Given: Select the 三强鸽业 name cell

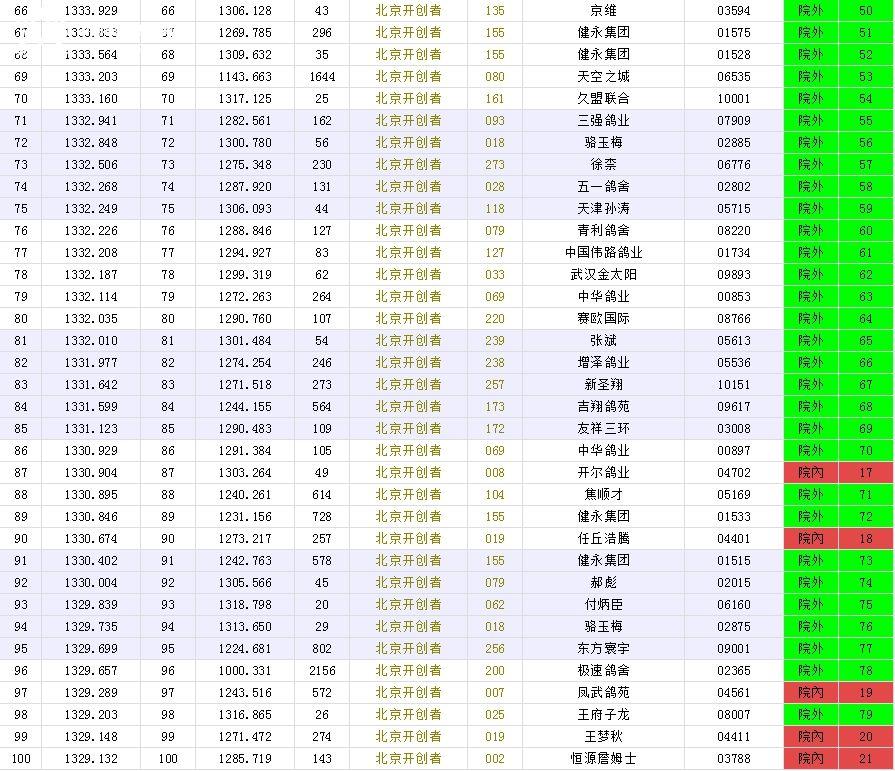Looking at the screenshot, I should pyautogui.click(x=603, y=121).
